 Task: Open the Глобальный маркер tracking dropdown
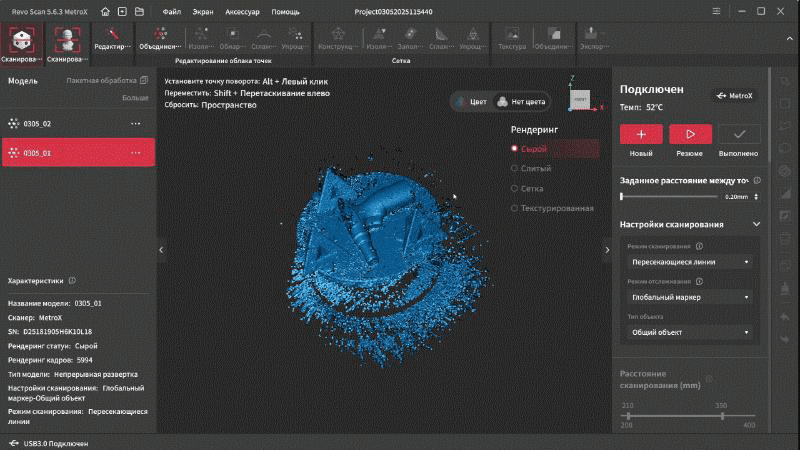tap(690, 297)
